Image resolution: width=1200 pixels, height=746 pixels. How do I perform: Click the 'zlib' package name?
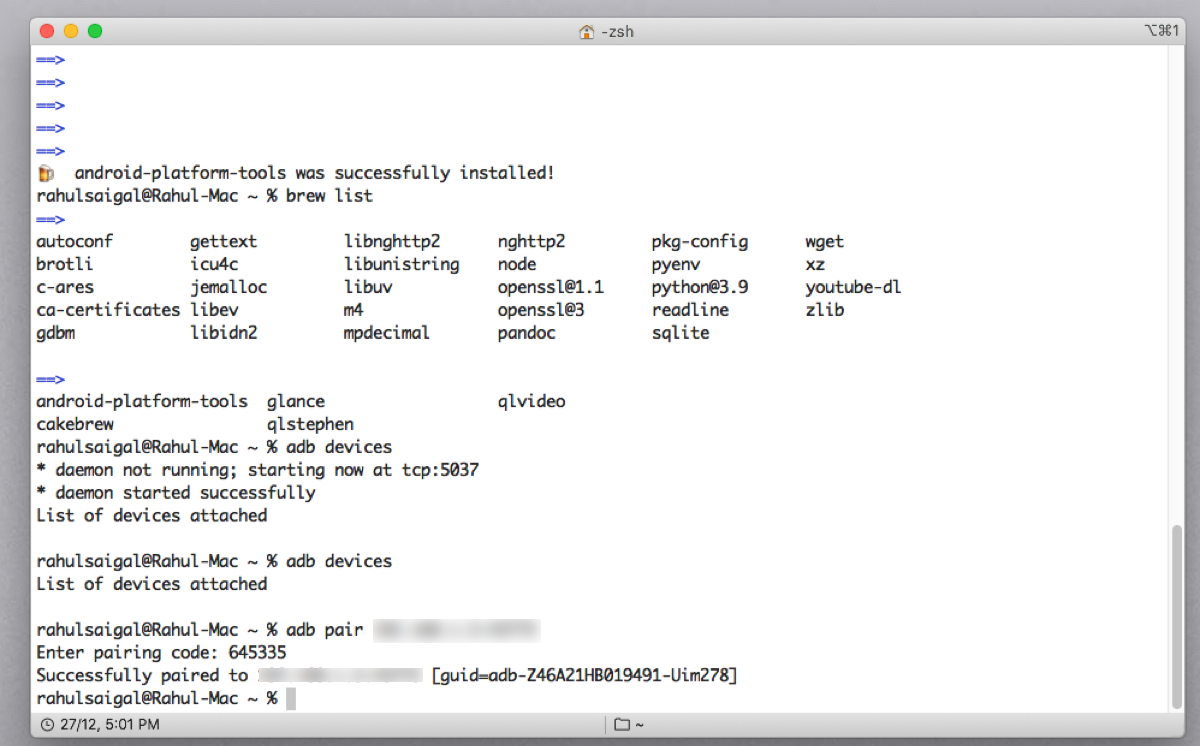tap(824, 310)
